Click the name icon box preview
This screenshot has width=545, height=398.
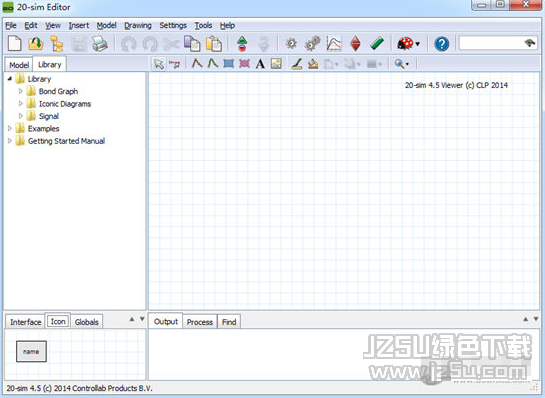click(31, 351)
